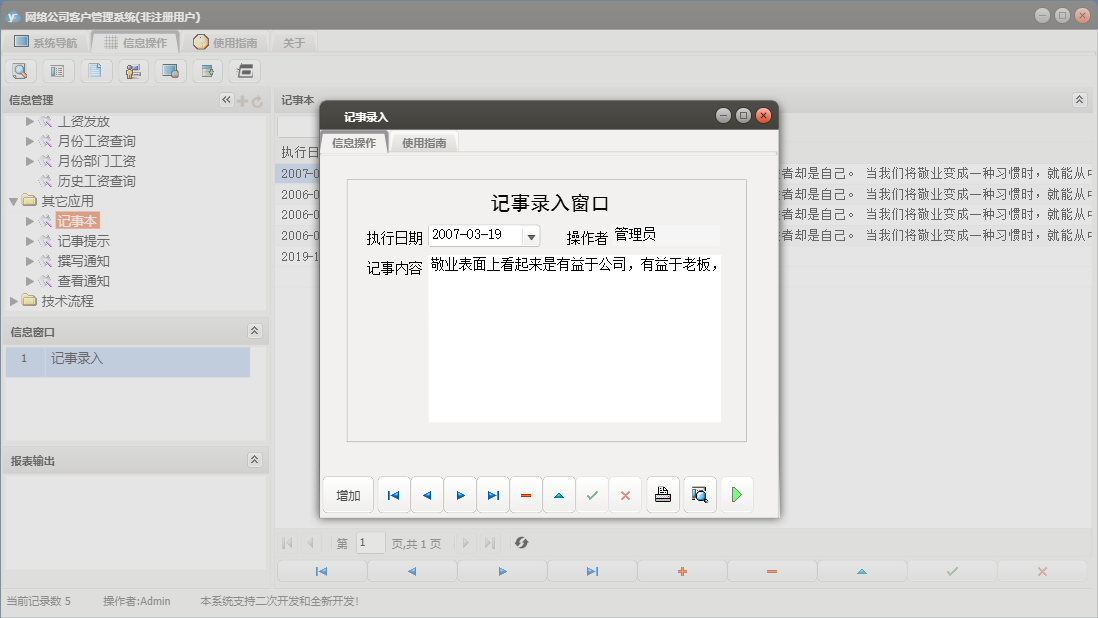
Task: Confirm the entry with the green check icon
Action: click(592, 494)
